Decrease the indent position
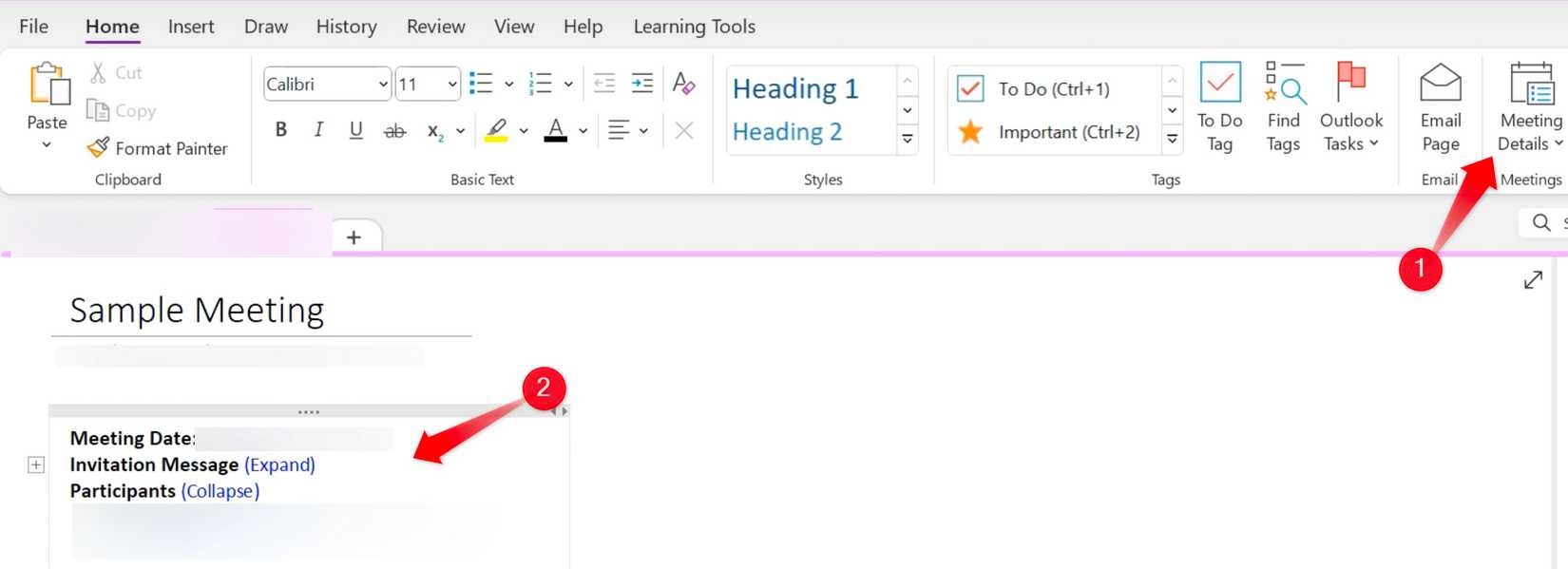The height and width of the screenshot is (569, 1568). 604,84
